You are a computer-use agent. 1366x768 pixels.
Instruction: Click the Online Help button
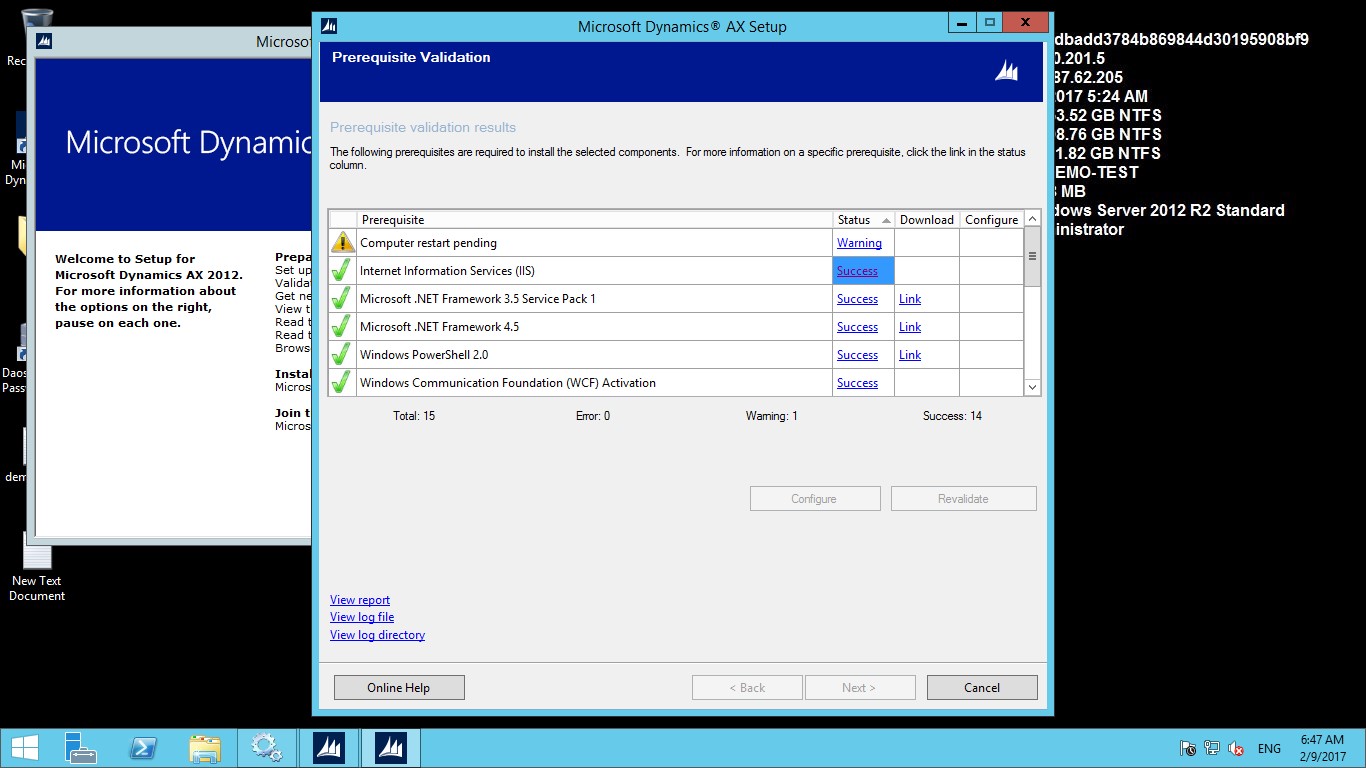click(x=399, y=687)
